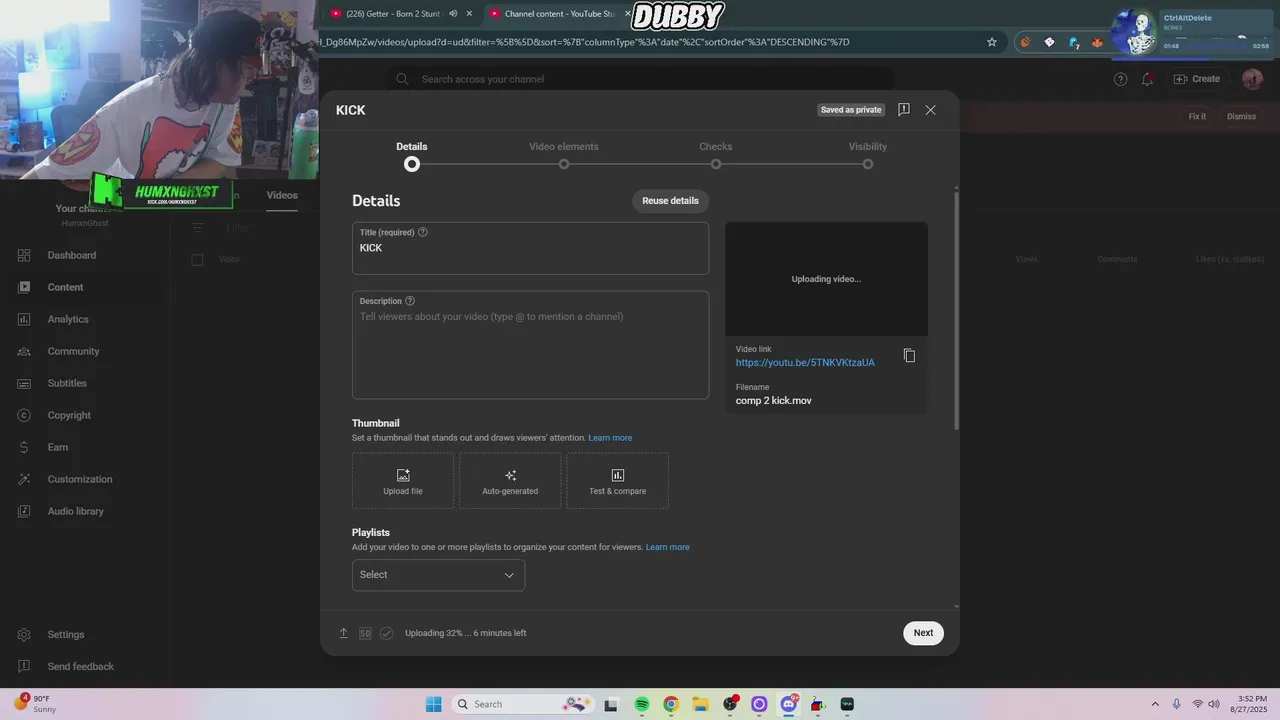Open the https://youtu.be/5TNKVKtzaUA video link
The image size is (1280, 720).
click(805, 363)
